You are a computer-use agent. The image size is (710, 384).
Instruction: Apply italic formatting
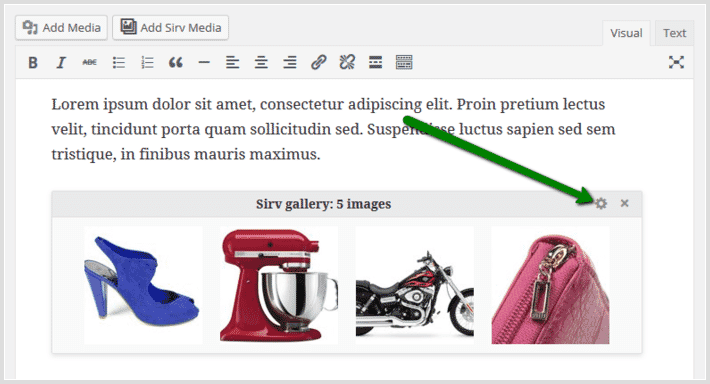click(61, 62)
